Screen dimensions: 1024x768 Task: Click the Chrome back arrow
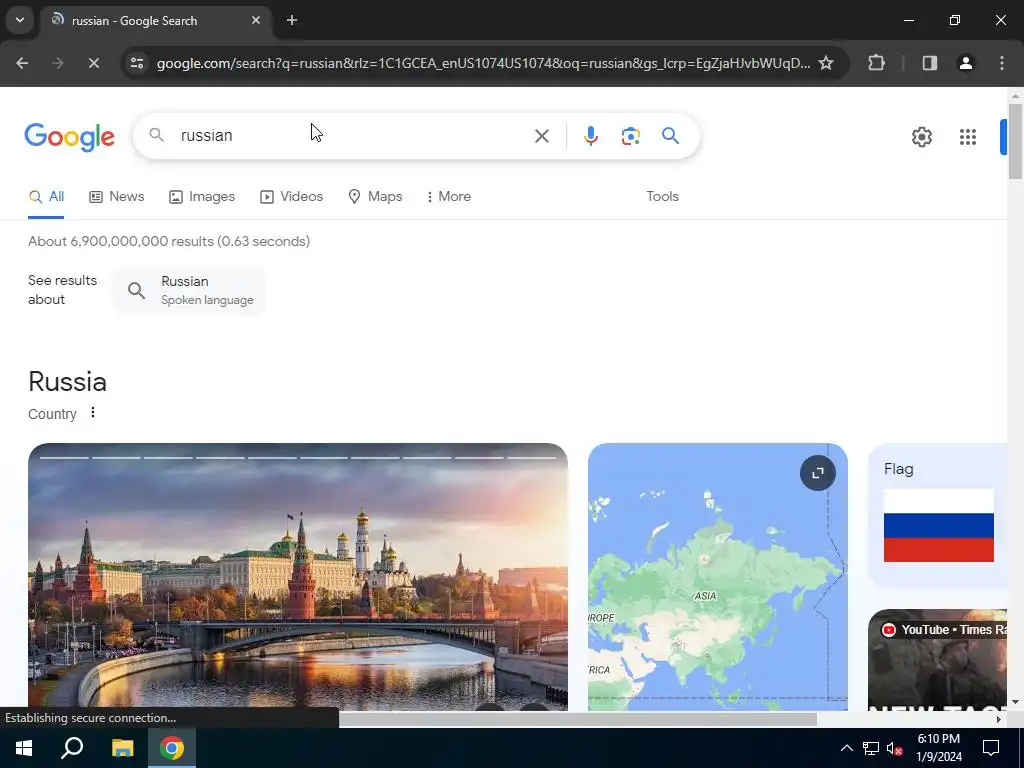(22, 63)
